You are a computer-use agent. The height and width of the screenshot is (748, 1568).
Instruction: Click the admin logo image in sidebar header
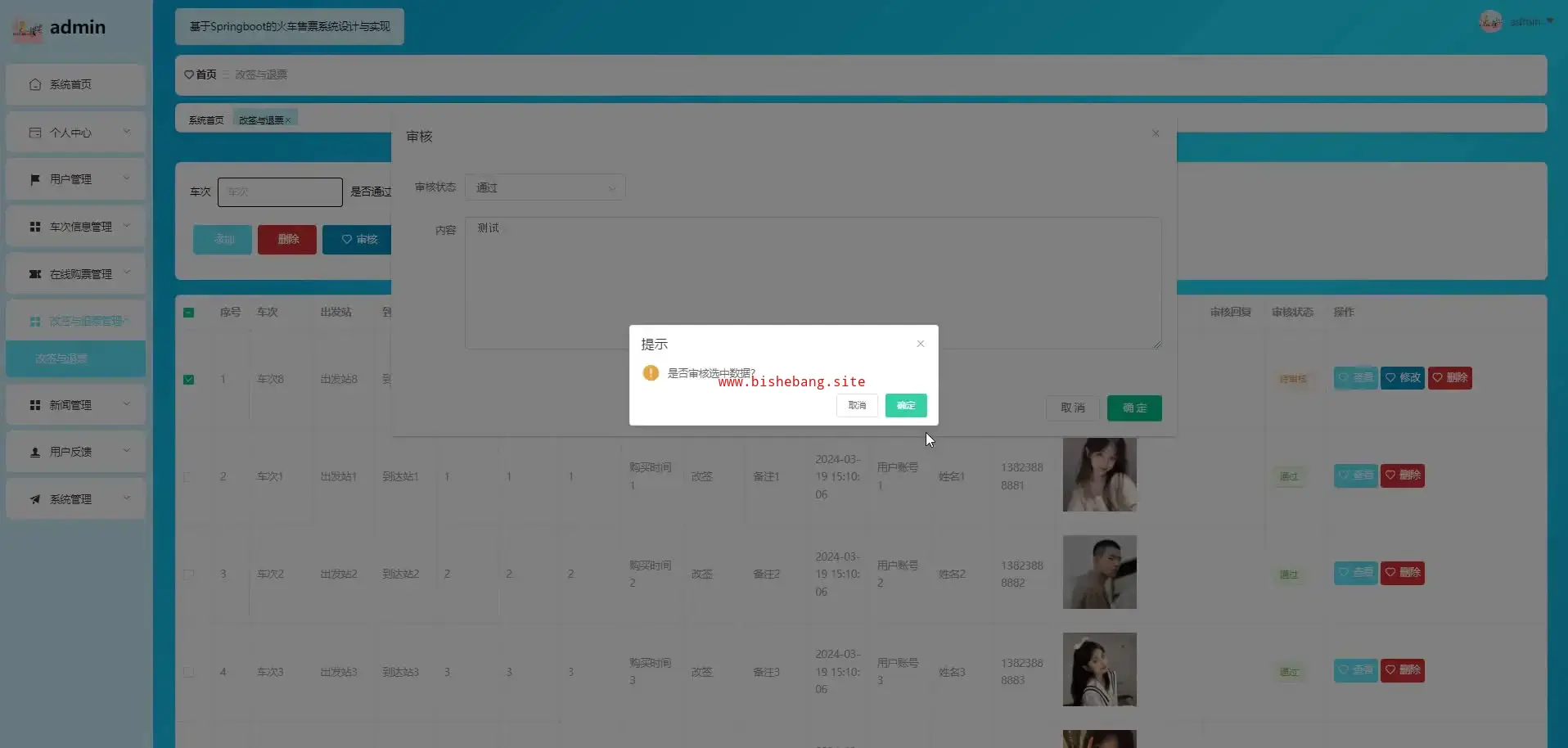point(27,29)
